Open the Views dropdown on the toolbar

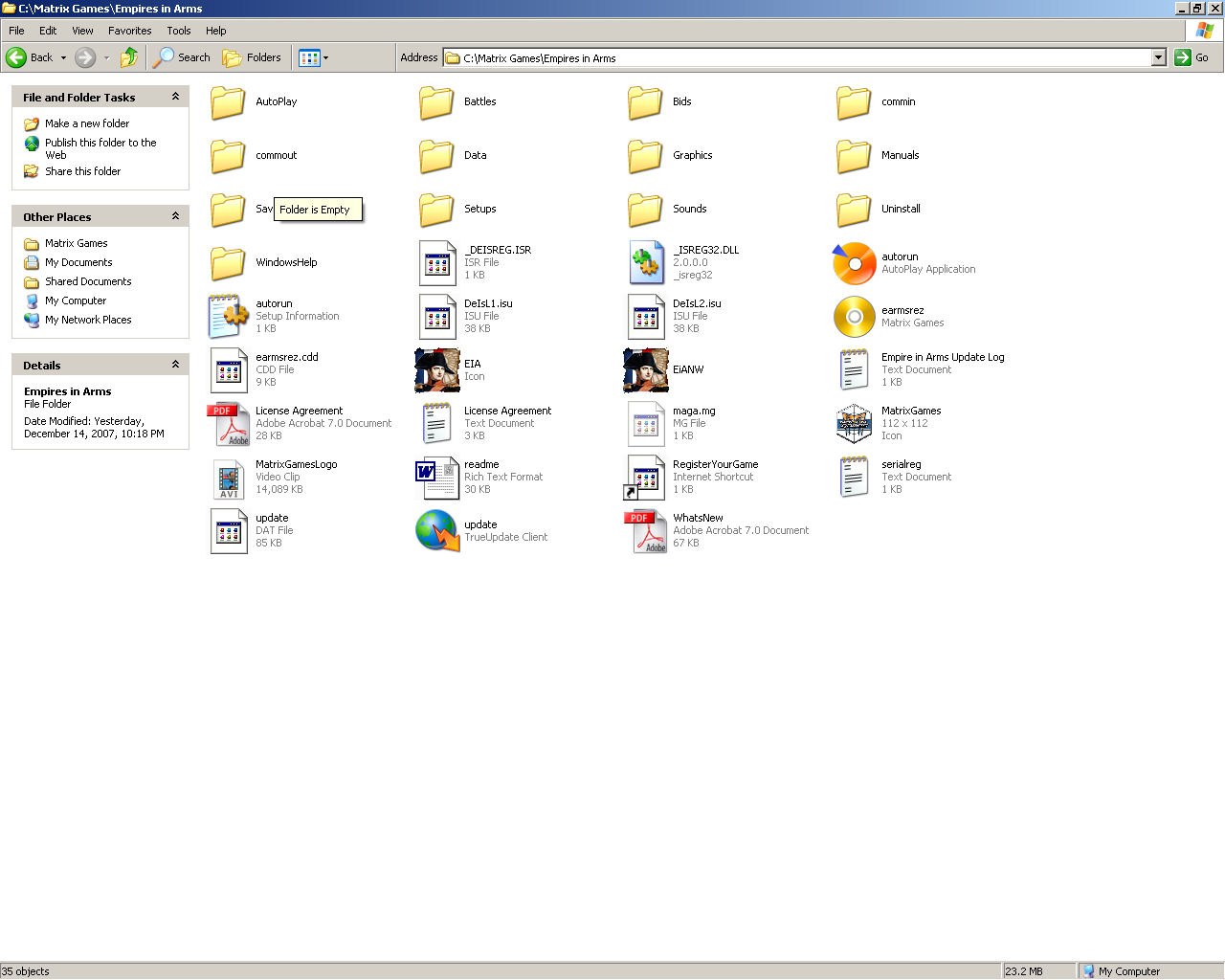(325, 57)
